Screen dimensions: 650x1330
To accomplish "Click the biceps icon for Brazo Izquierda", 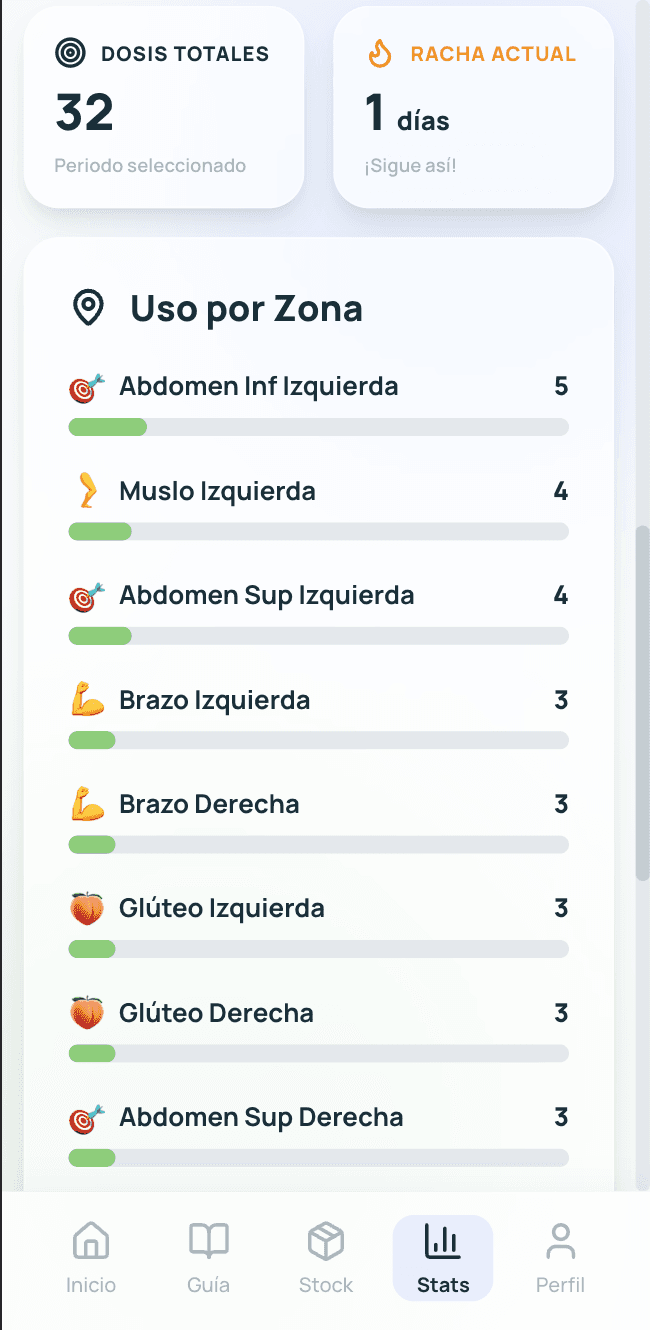I will click(x=86, y=700).
